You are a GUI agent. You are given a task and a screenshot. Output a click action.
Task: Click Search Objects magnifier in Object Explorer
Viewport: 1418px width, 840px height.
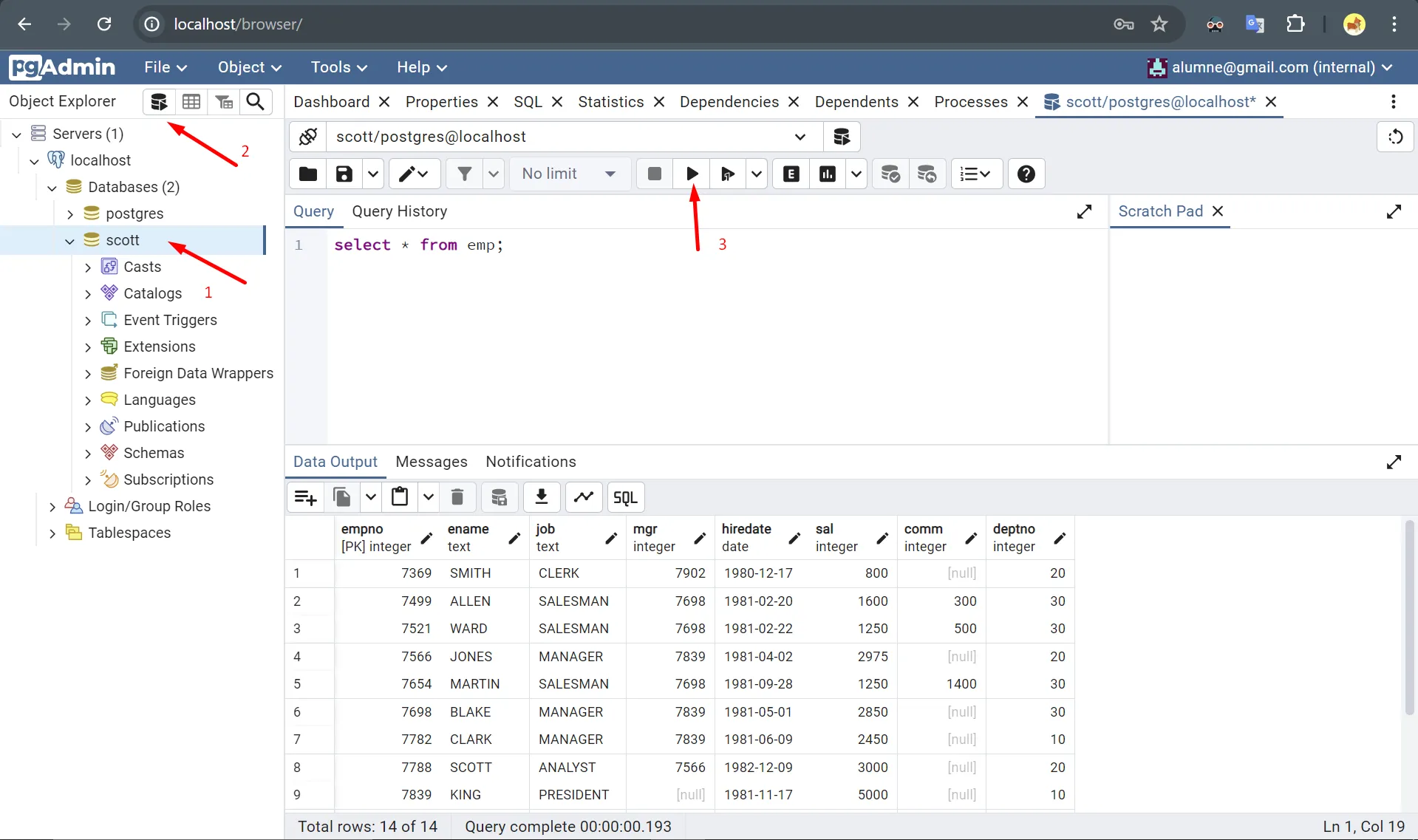point(256,102)
